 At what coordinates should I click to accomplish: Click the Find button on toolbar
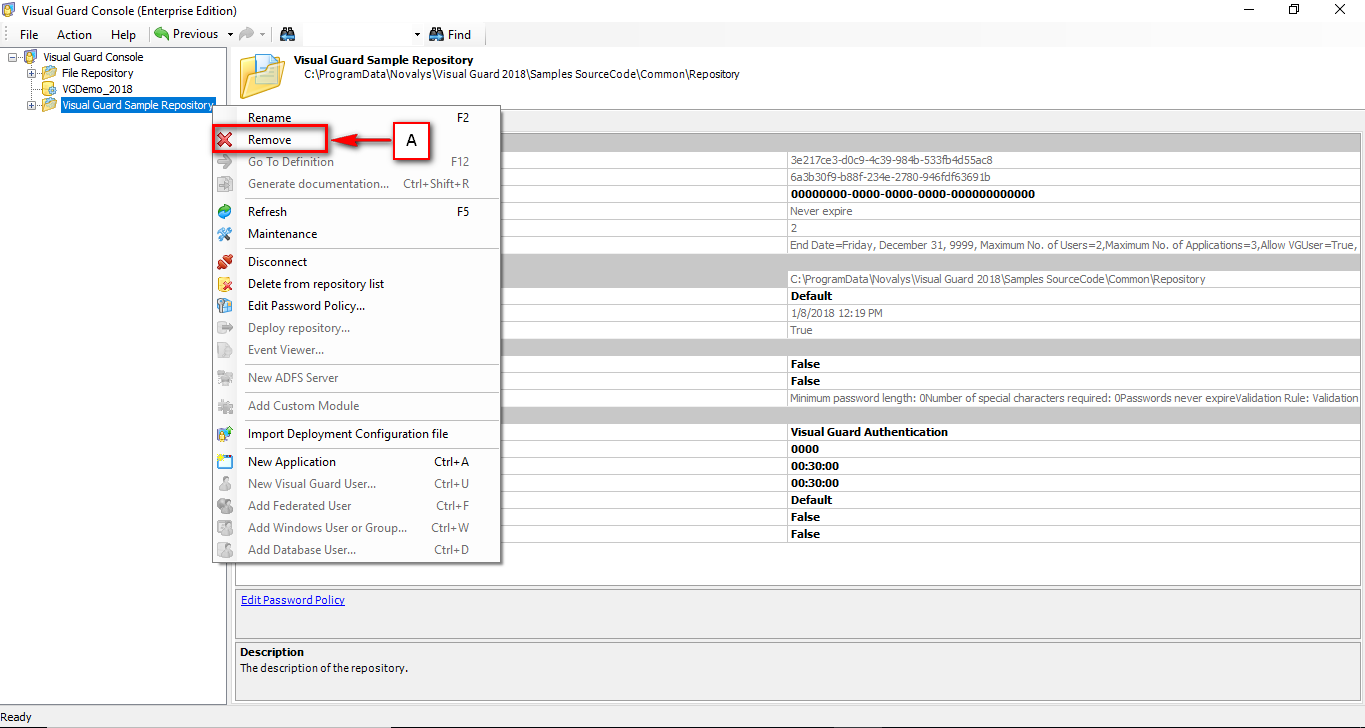pyautogui.click(x=451, y=33)
